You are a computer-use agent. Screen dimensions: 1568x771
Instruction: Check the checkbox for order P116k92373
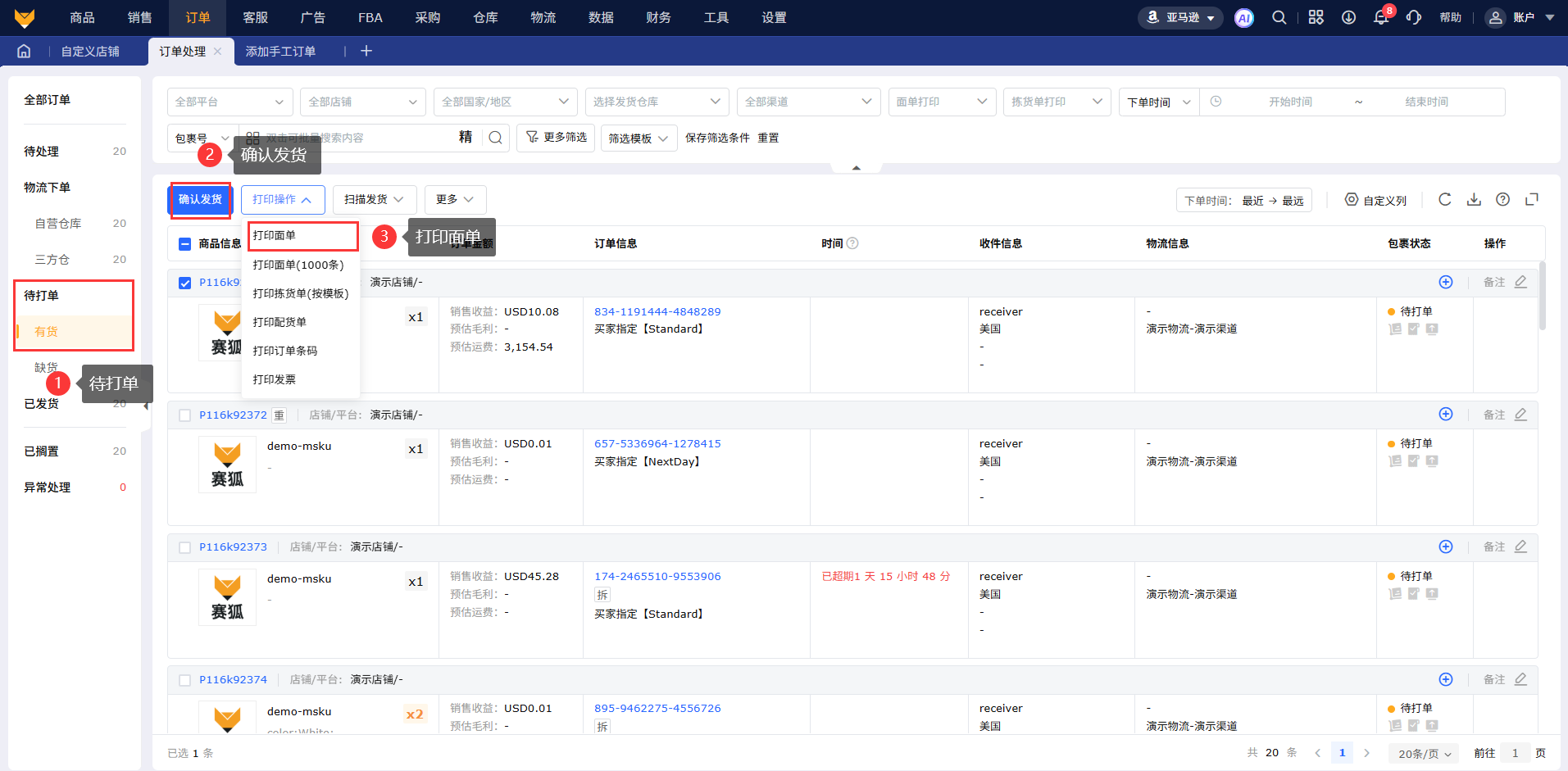click(x=184, y=547)
